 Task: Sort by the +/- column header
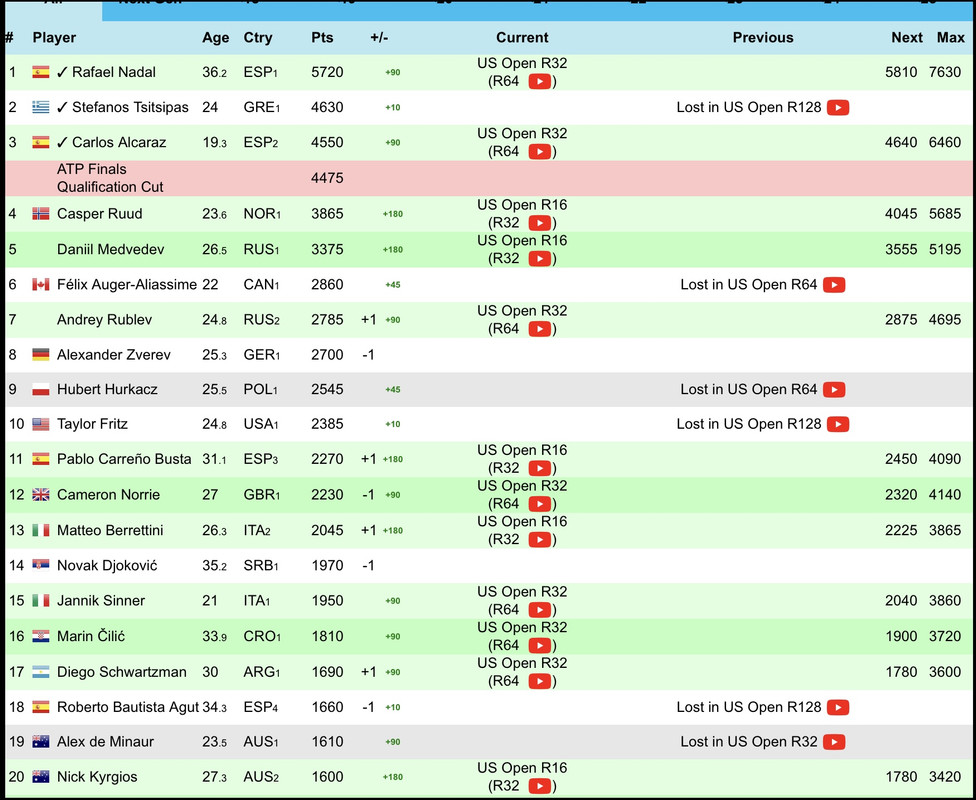[379, 38]
